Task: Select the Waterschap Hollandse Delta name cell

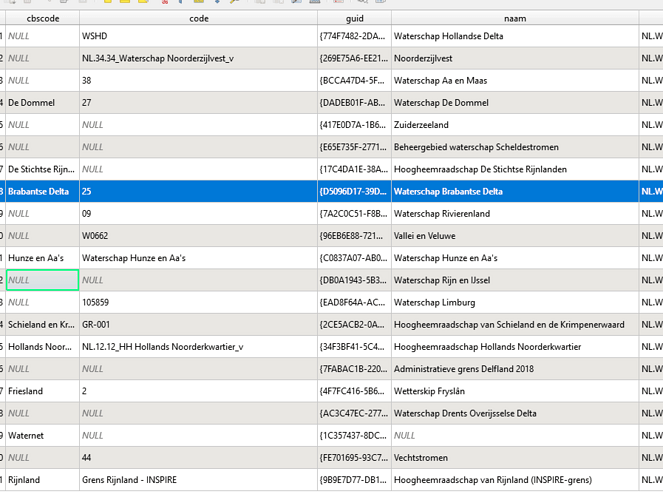Action: [449, 36]
